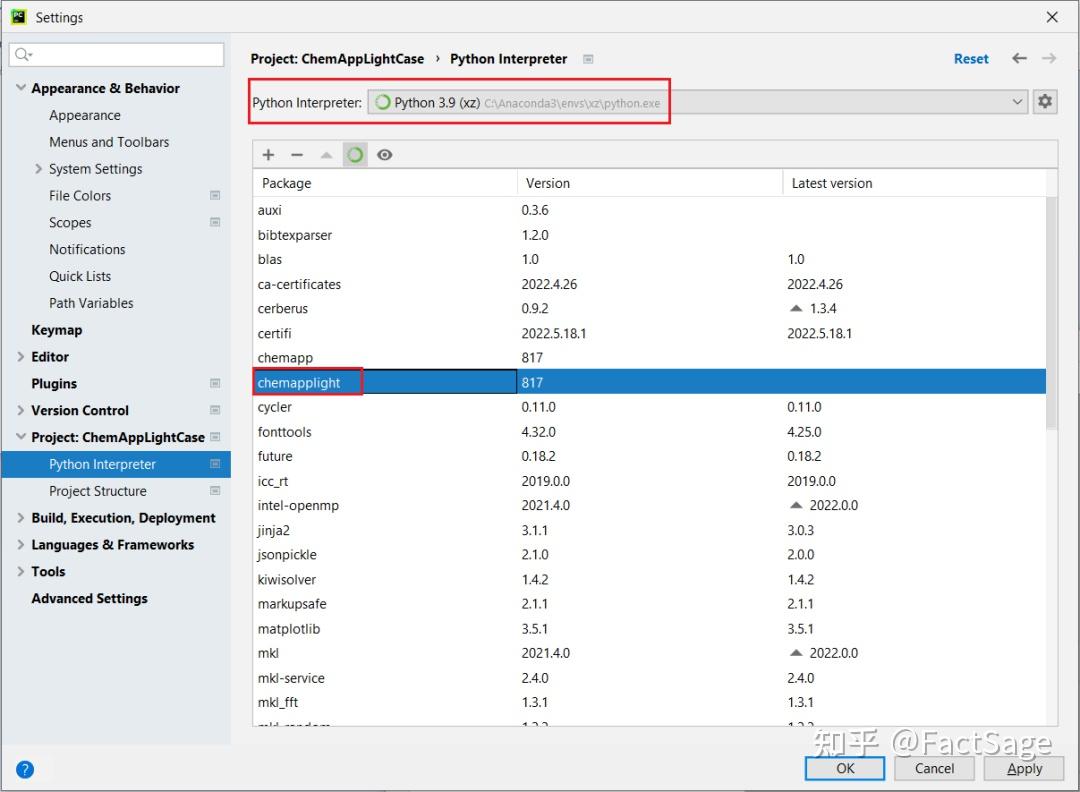Collapse Project: ChemAppLightCase section

pyautogui.click(x=21, y=437)
